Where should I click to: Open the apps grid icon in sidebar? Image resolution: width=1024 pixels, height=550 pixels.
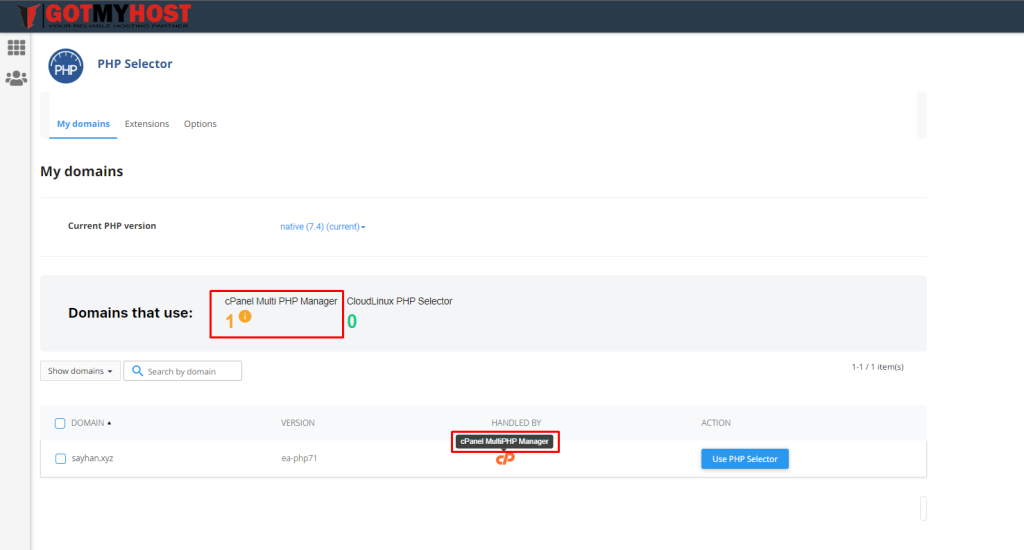[x=16, y=47]
